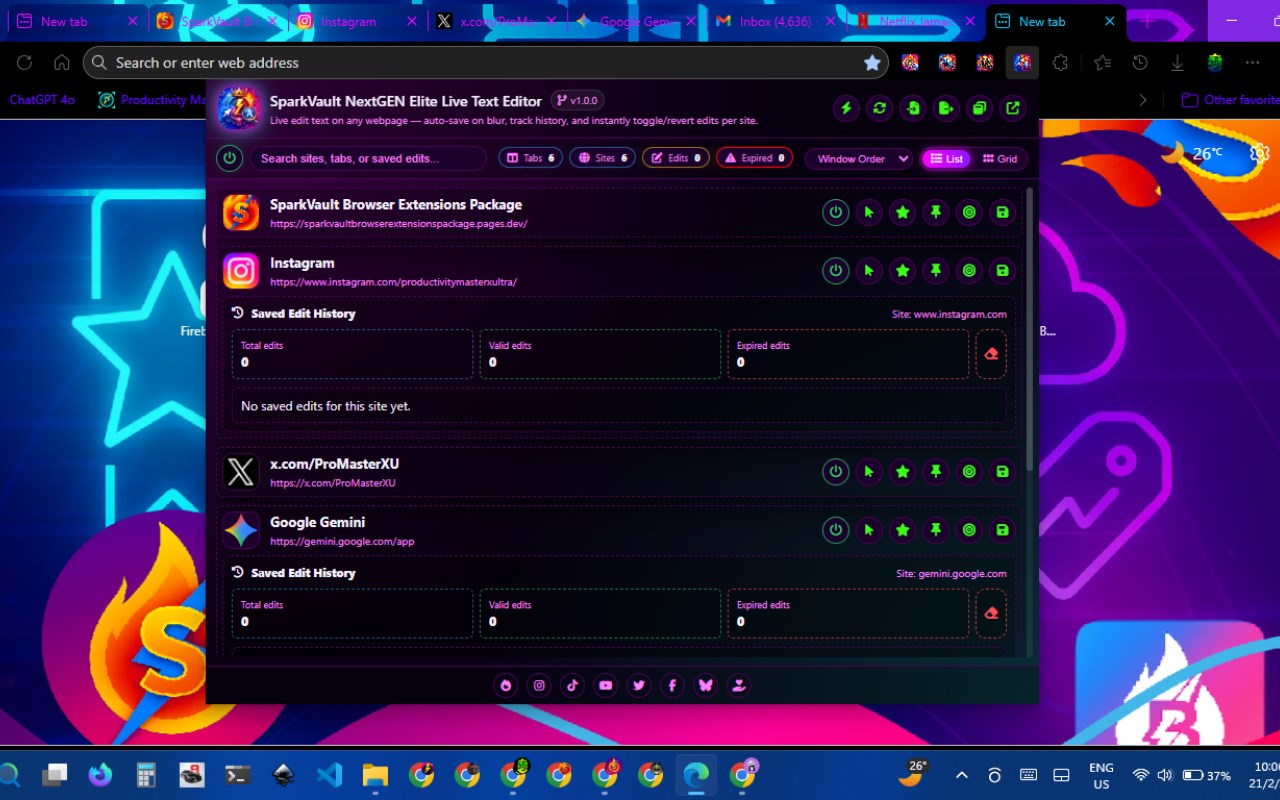Click target icon on x.com/ProMasterXU row
The width and height of the screenshot is (1280, 800).
969,471
